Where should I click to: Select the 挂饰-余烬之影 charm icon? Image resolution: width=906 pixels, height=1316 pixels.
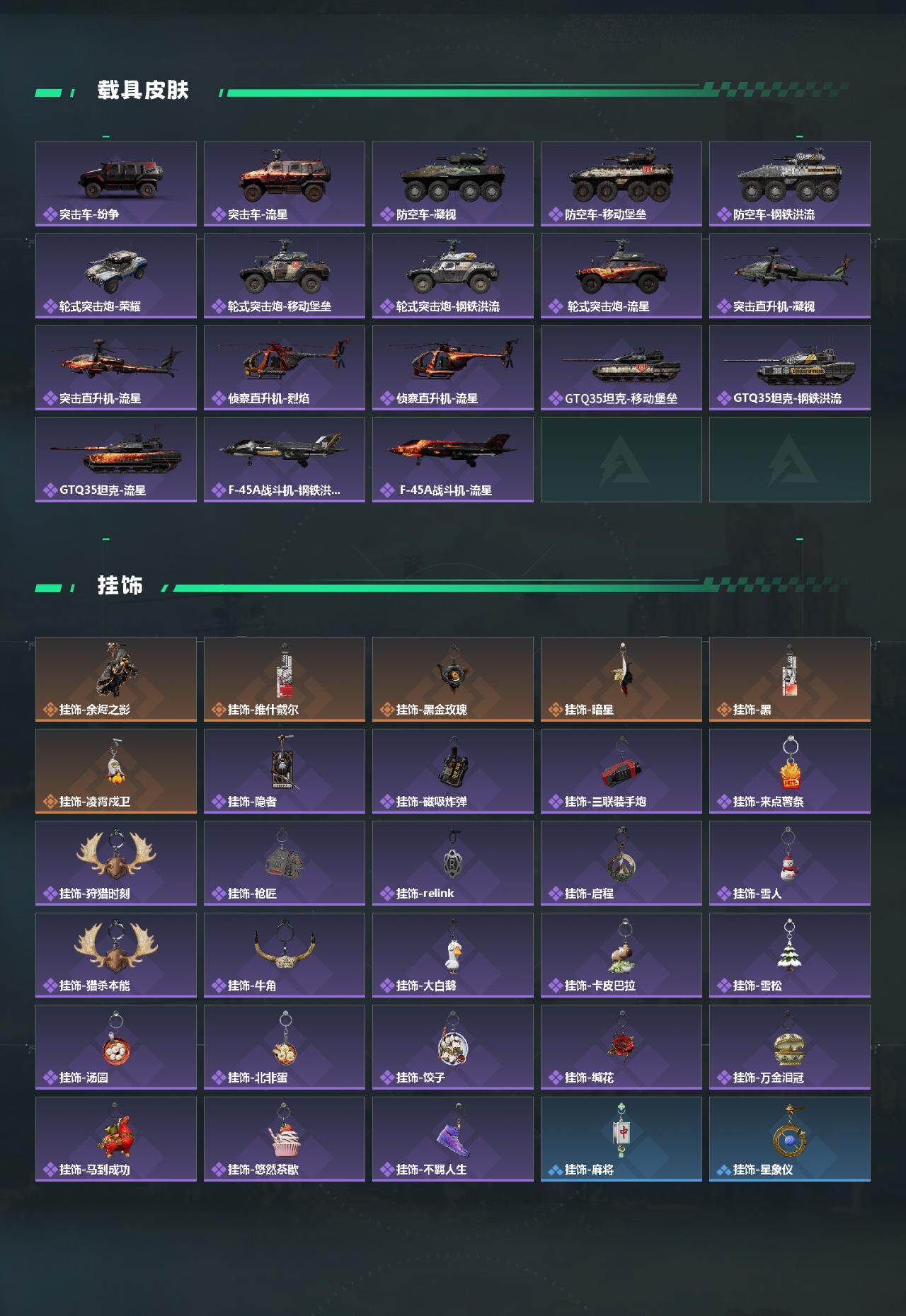click(x=116, y=679)
